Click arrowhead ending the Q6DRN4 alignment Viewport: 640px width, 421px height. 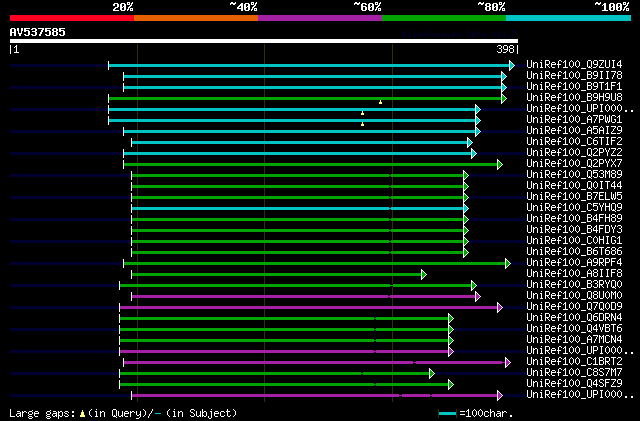[451, 319]
